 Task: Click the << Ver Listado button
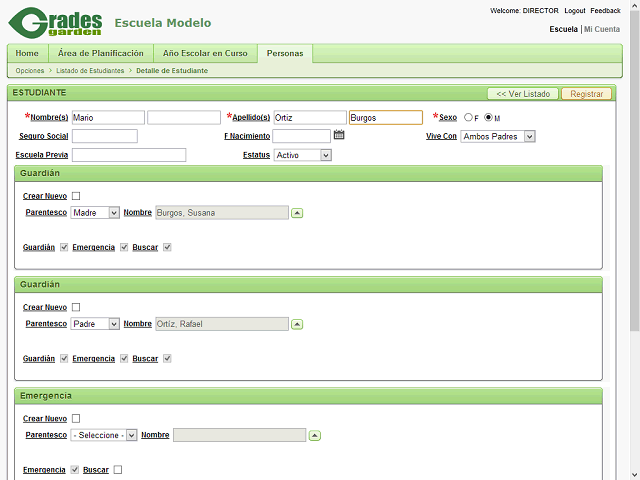point(523,93)
